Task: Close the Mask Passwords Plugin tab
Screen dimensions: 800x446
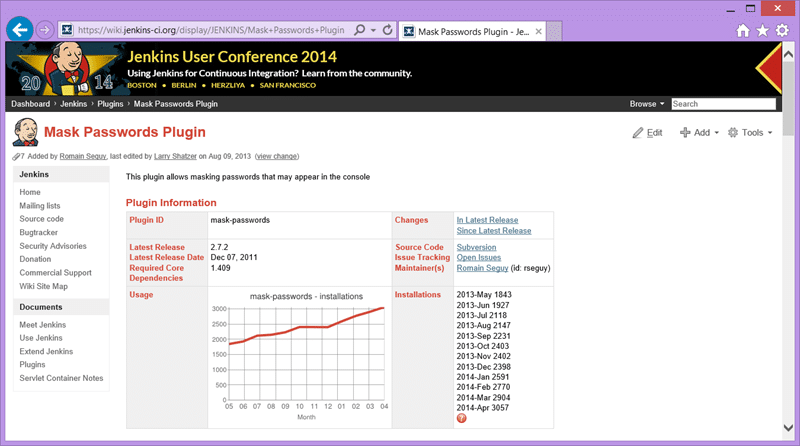Action: pyautogui.click(x=538, y=32)
